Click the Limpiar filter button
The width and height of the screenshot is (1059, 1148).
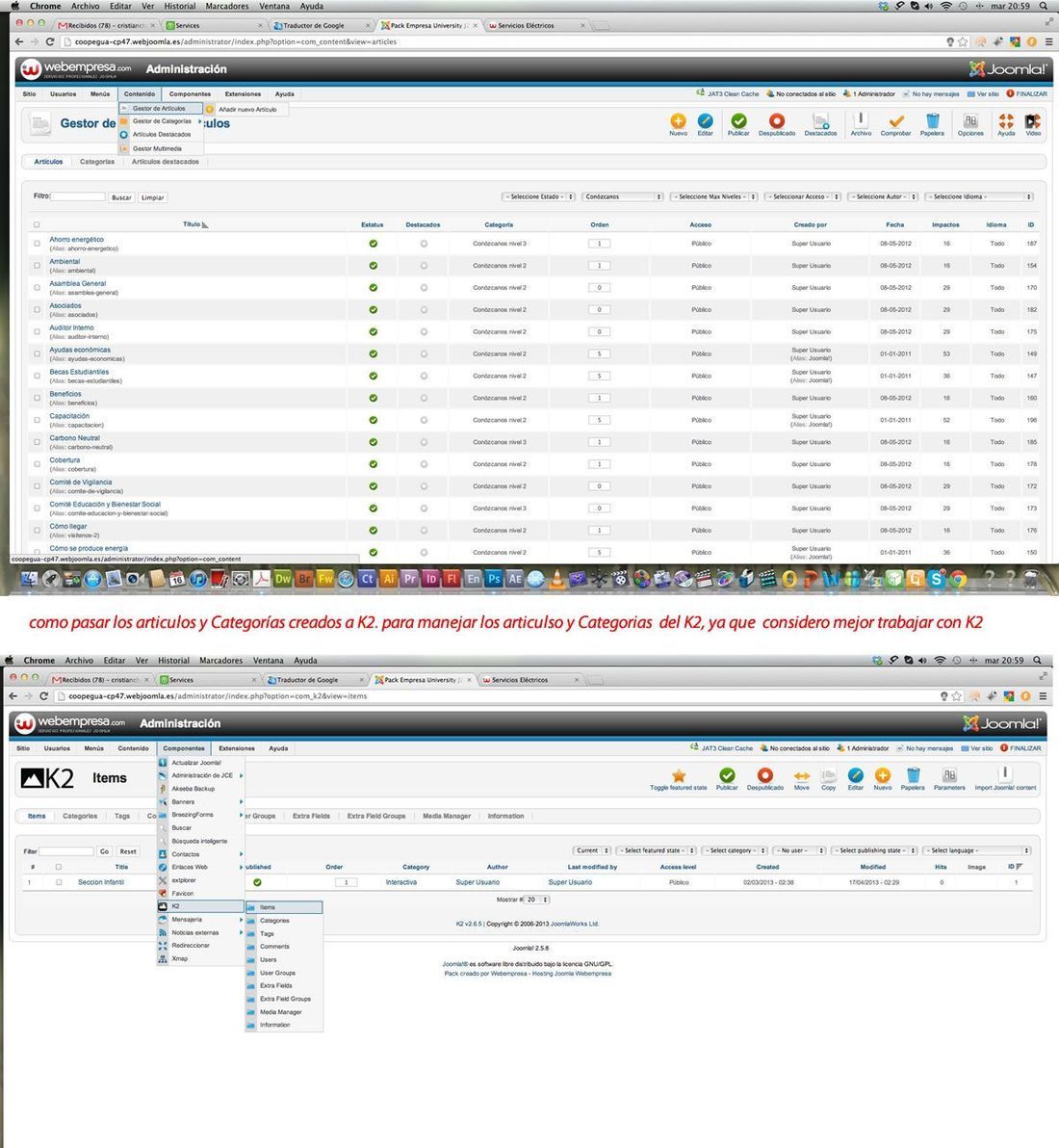point(152,197)
